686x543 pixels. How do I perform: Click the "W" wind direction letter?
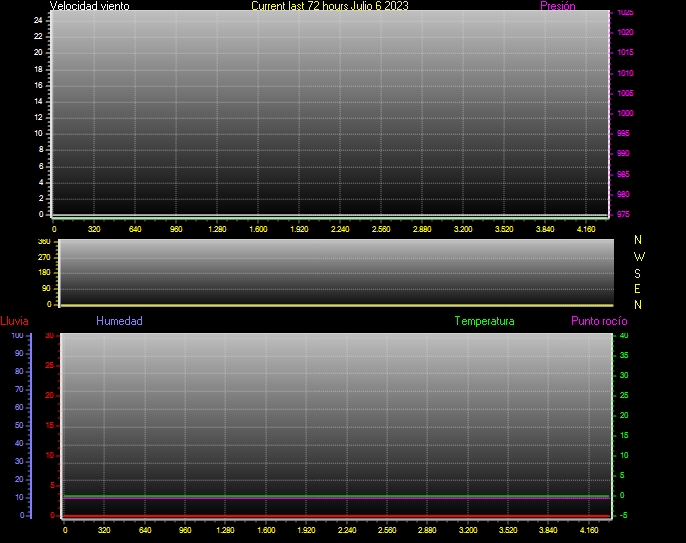click(639, 256)
